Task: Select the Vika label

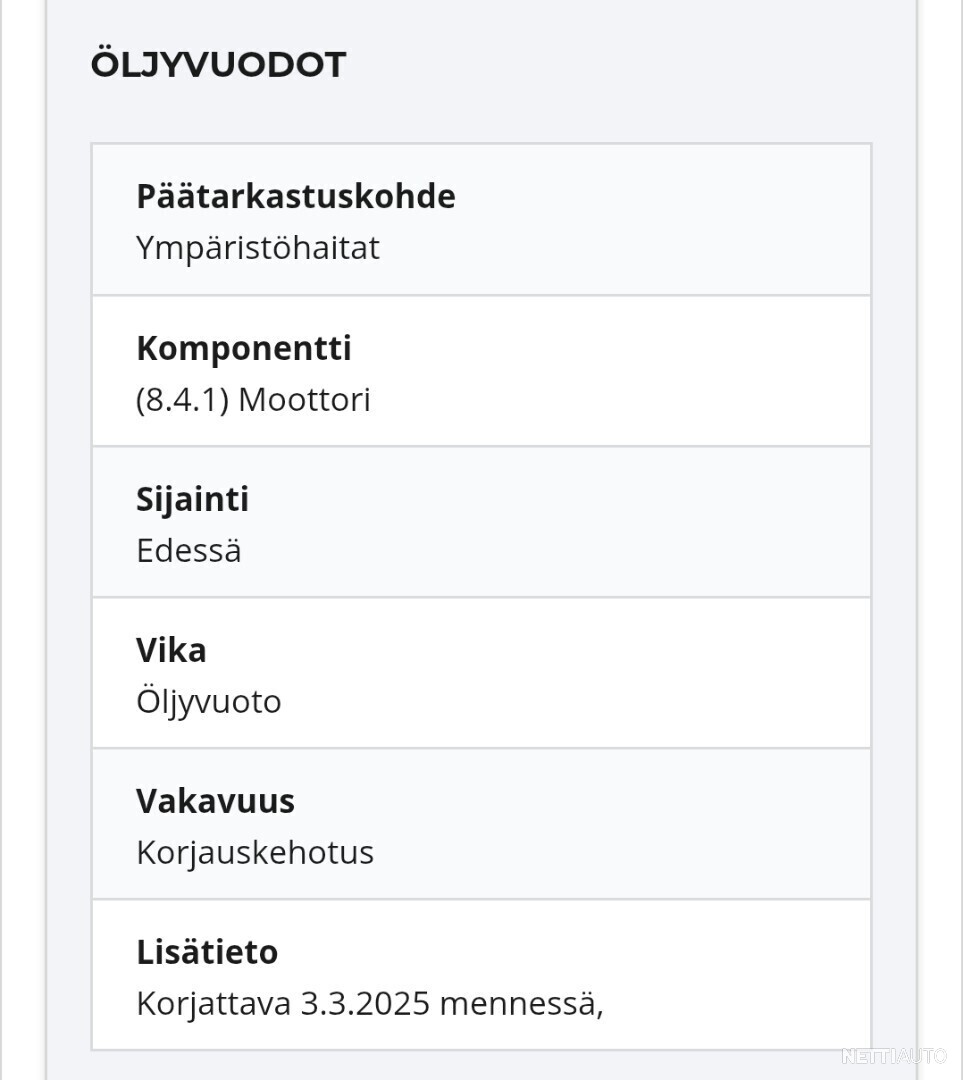Action: point(171,650)
